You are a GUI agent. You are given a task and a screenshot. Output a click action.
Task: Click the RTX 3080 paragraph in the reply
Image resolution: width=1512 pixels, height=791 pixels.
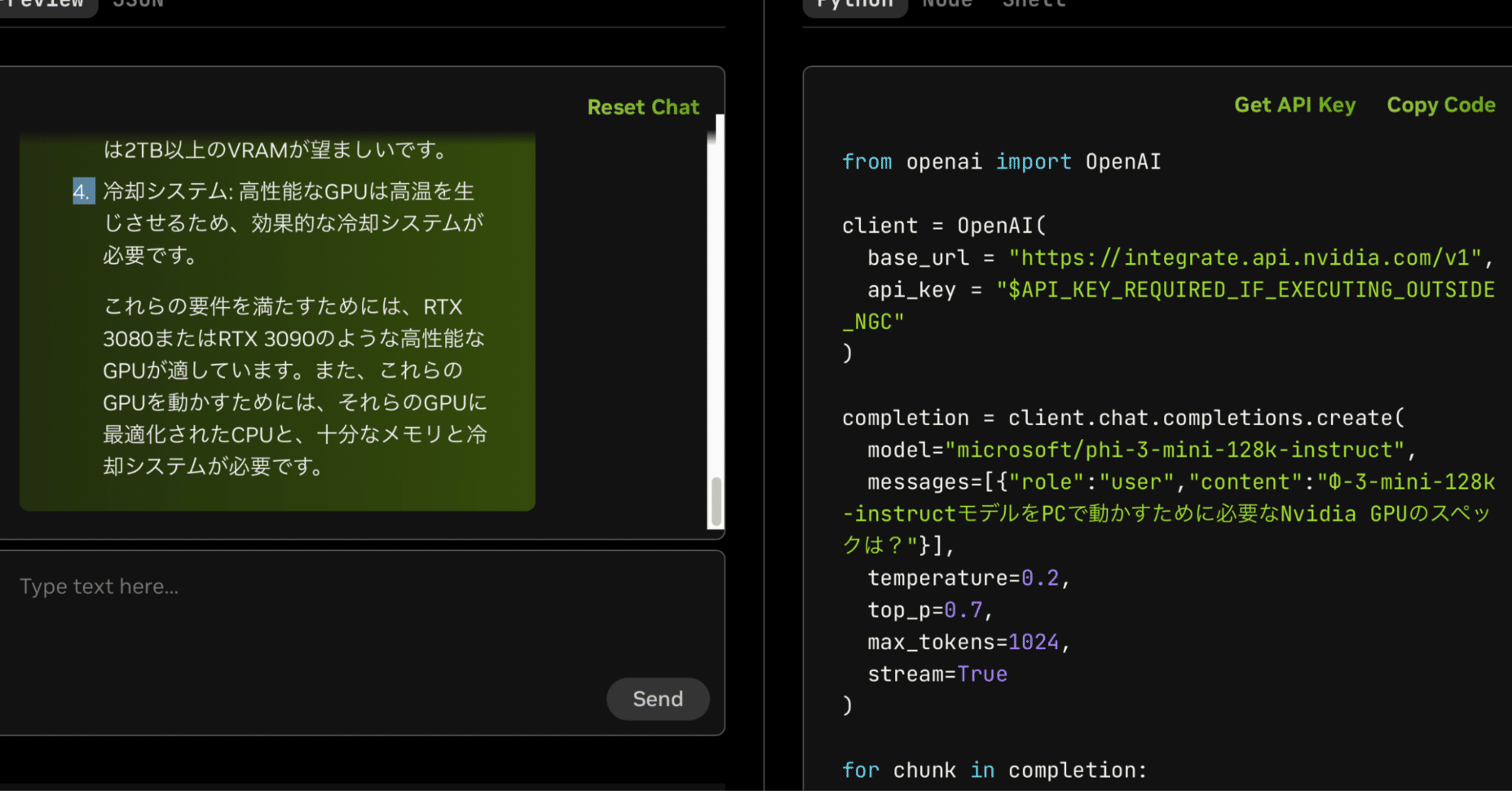[294, 386]
